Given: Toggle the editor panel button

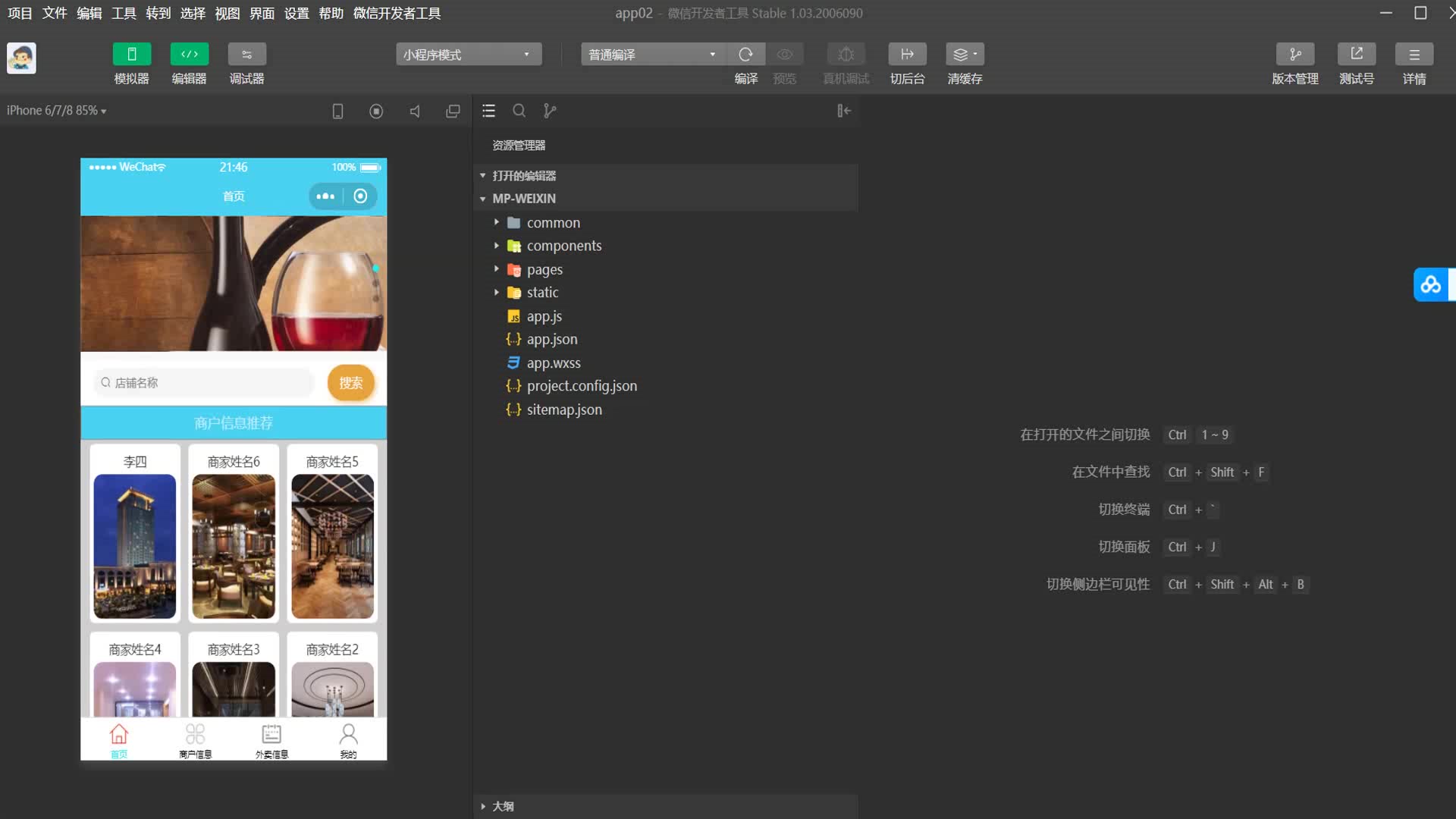Looking at the screenshot, I should point(189,55).
